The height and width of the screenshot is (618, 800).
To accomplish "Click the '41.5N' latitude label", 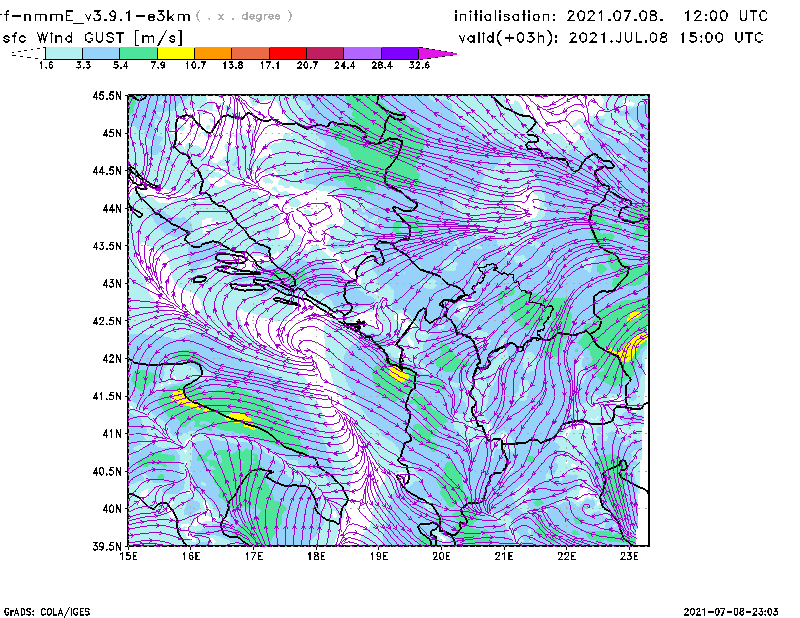I will [107, 396].
